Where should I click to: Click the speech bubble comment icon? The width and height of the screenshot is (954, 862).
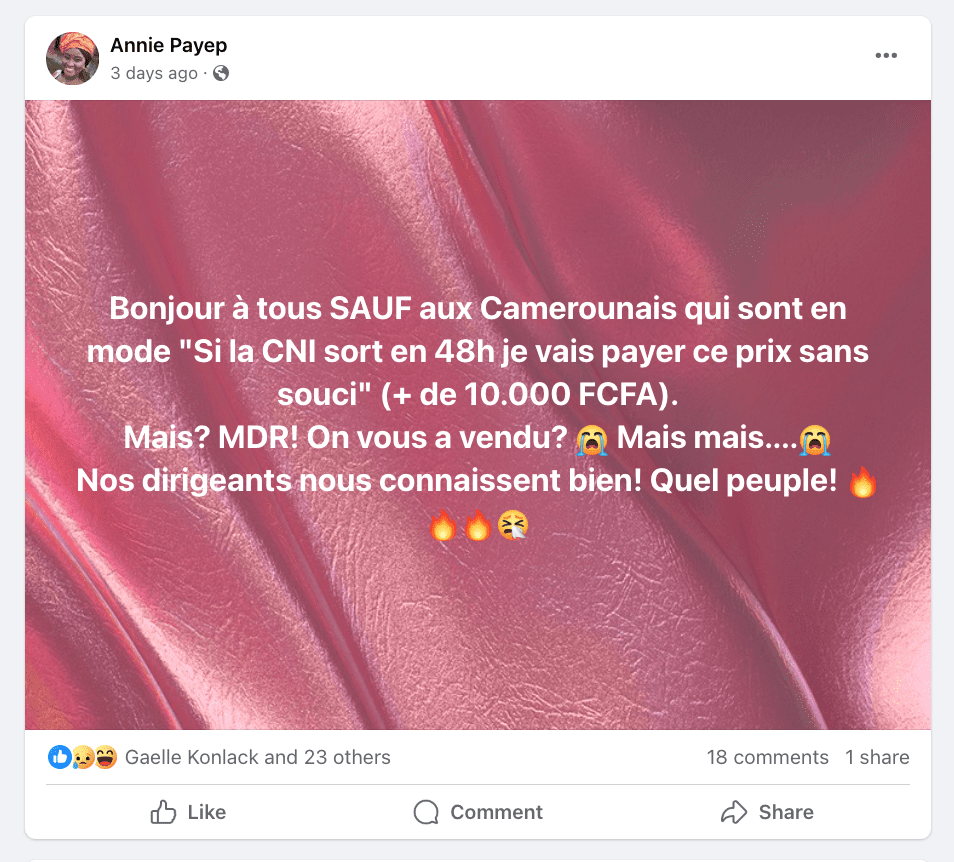(426, 812)
